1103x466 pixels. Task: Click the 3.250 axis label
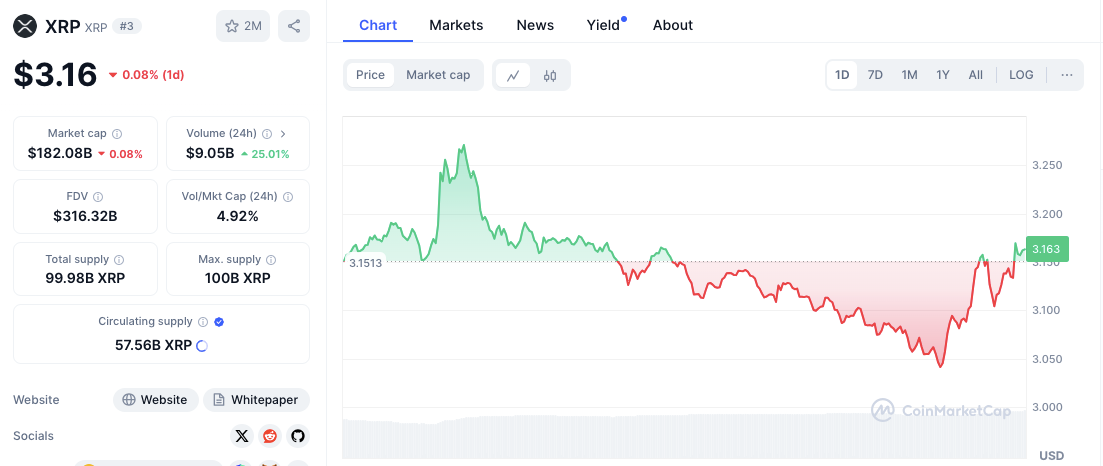click(1047, 165)
